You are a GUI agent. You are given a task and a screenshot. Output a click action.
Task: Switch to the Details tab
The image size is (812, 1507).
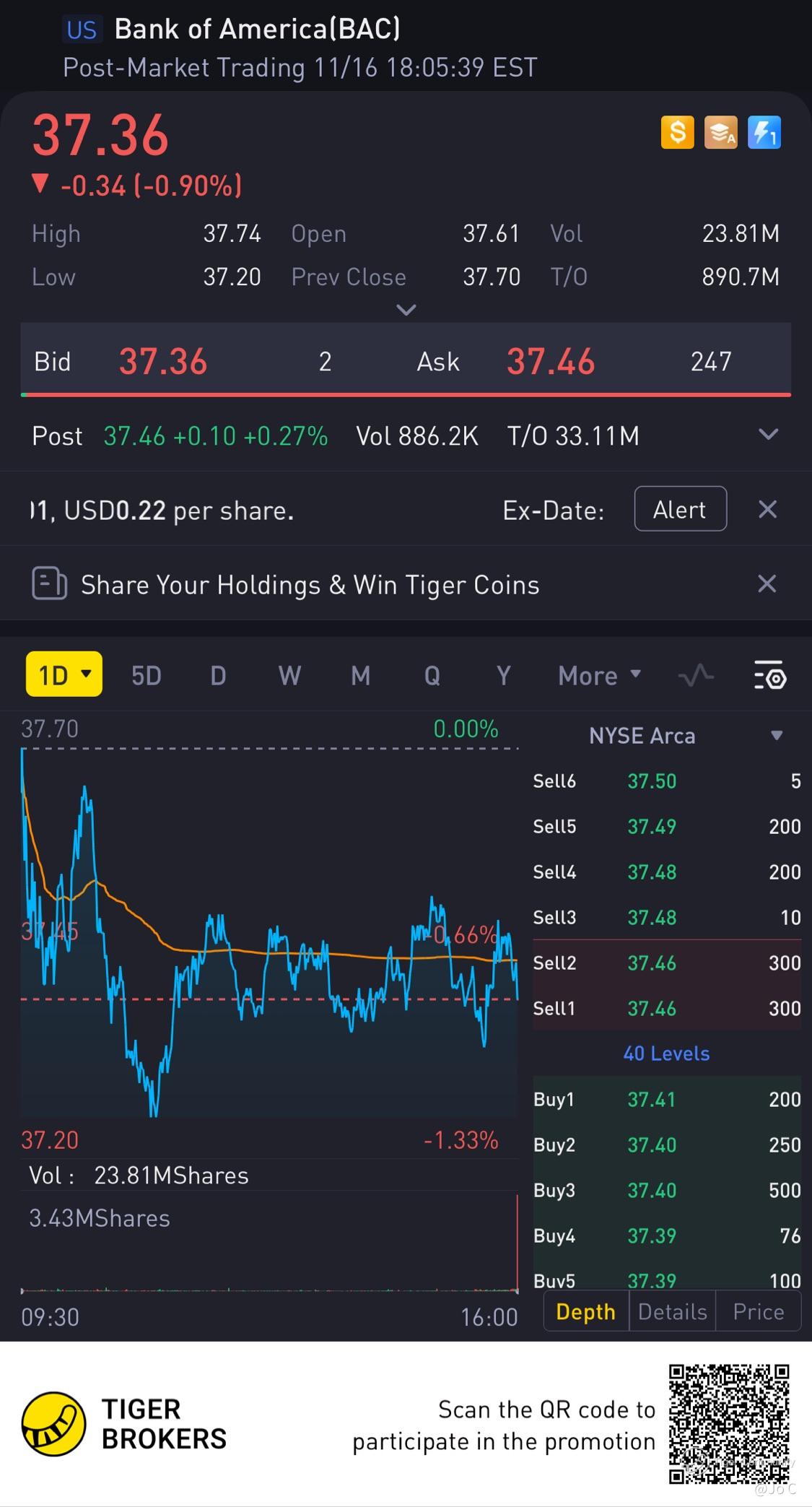tap(672, 1311)
